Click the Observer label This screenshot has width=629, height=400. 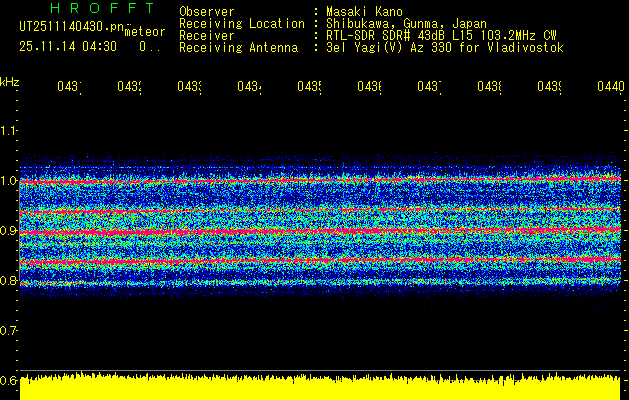pos(207,11)
